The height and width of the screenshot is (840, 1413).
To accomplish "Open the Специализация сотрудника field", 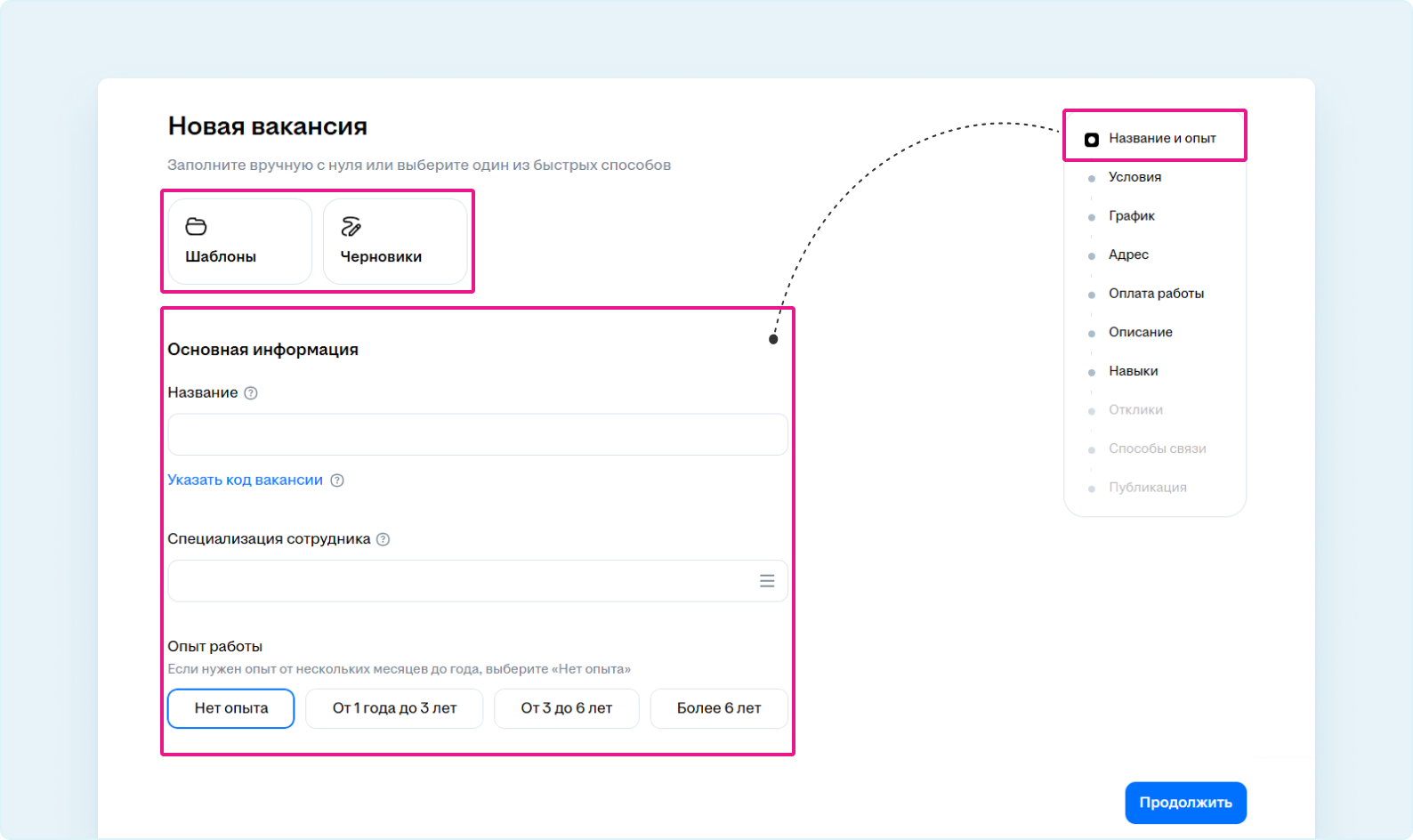I will tap(459, 581).
